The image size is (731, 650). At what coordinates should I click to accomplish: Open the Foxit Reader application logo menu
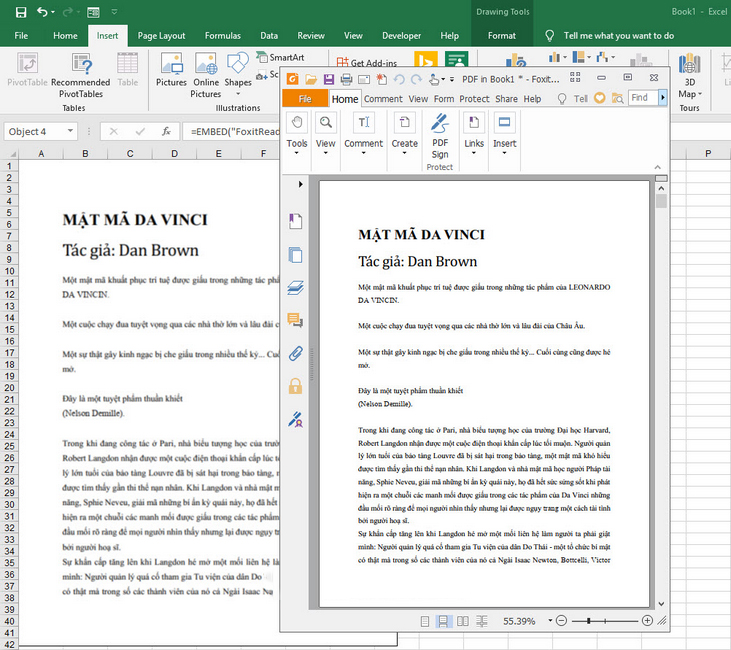[x=292, y=79]
